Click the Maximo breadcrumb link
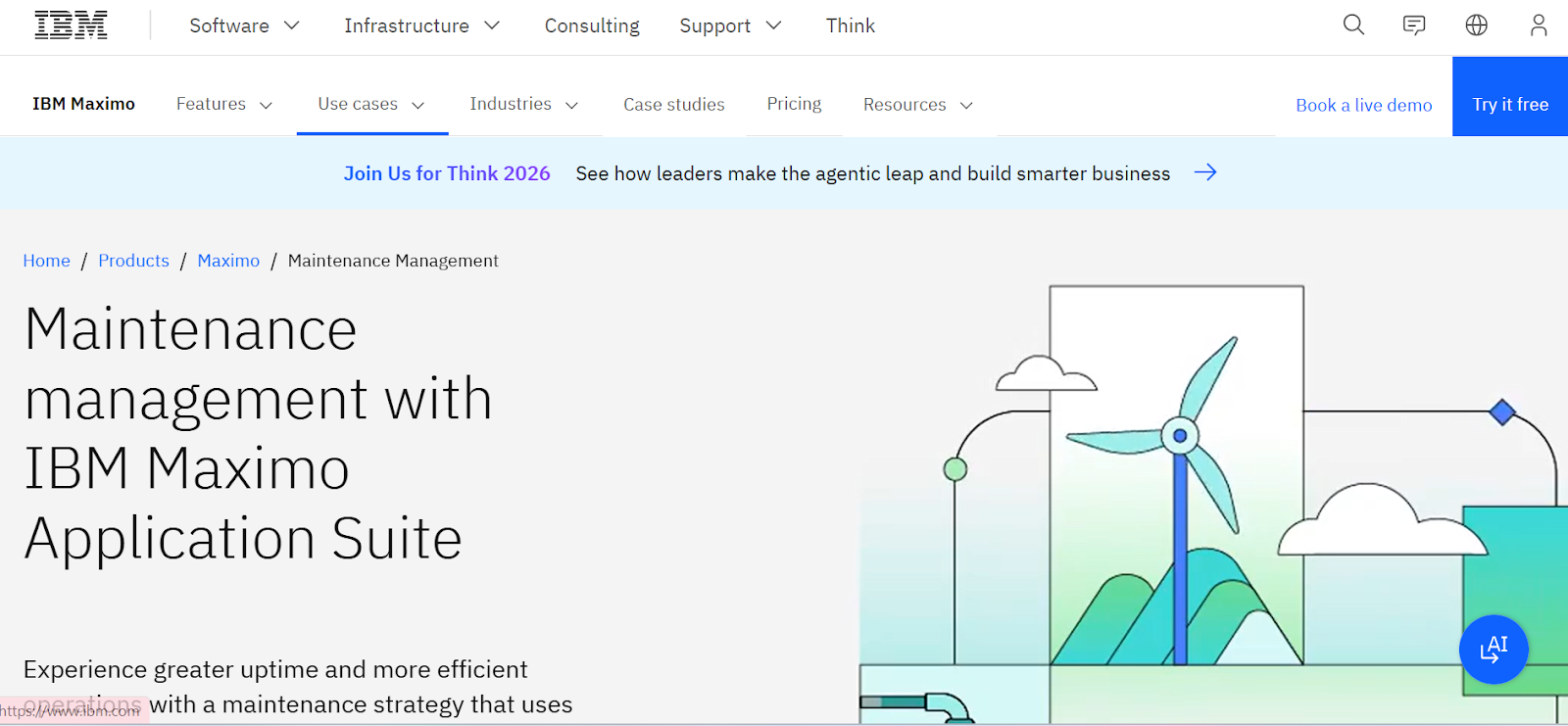 pyautogui.click(x=228, y=261)
